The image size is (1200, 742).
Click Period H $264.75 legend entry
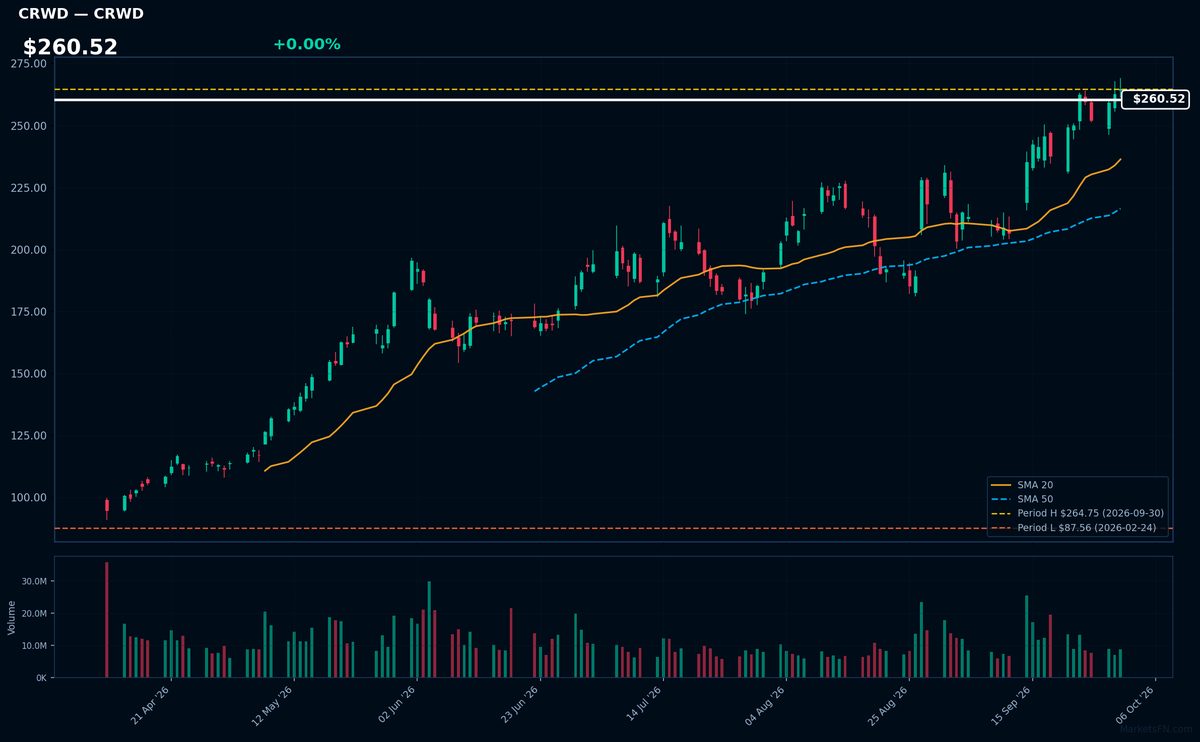point(1077,513)
